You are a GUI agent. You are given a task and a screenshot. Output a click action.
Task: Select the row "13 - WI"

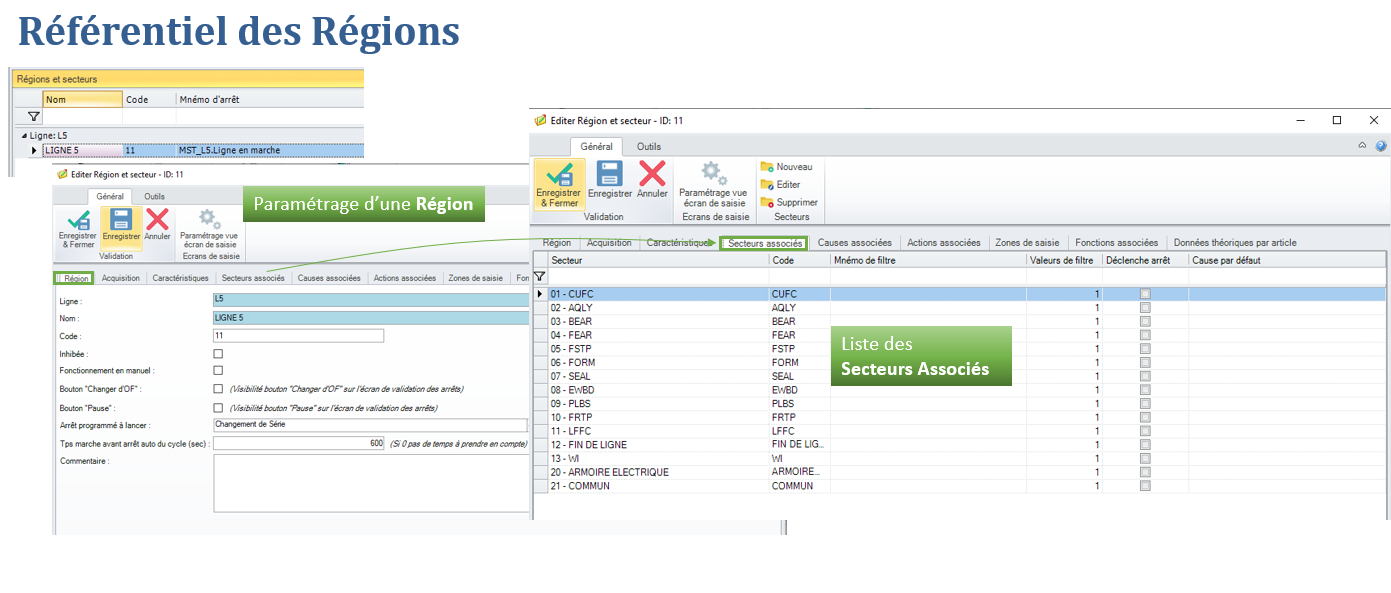point(960,458)
